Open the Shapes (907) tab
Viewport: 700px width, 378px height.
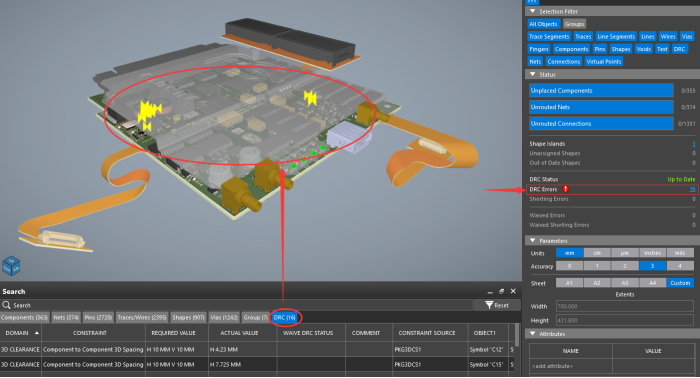[x=188, y=317]
